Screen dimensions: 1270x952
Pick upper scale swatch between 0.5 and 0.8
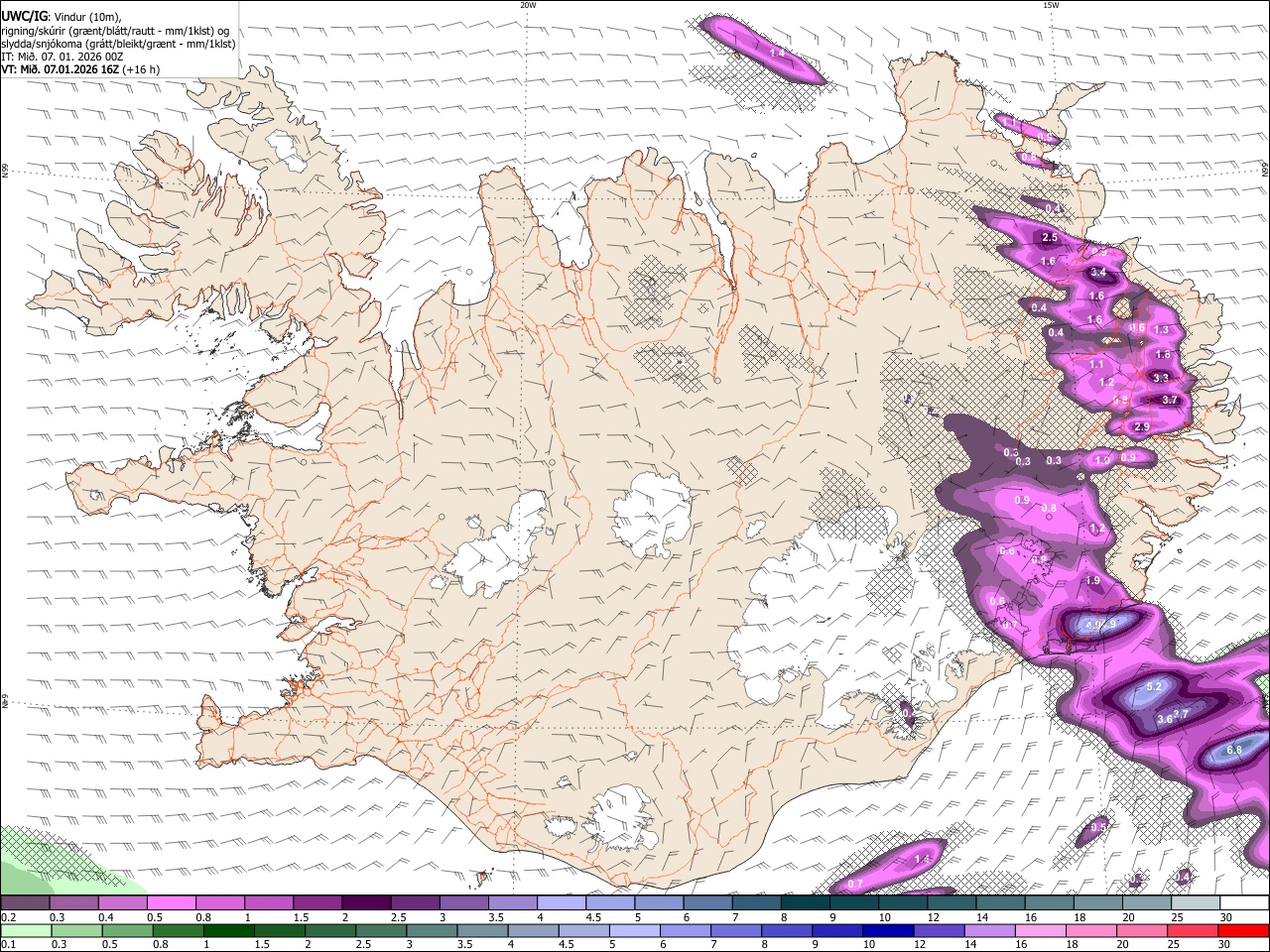[x=172, y=902]
